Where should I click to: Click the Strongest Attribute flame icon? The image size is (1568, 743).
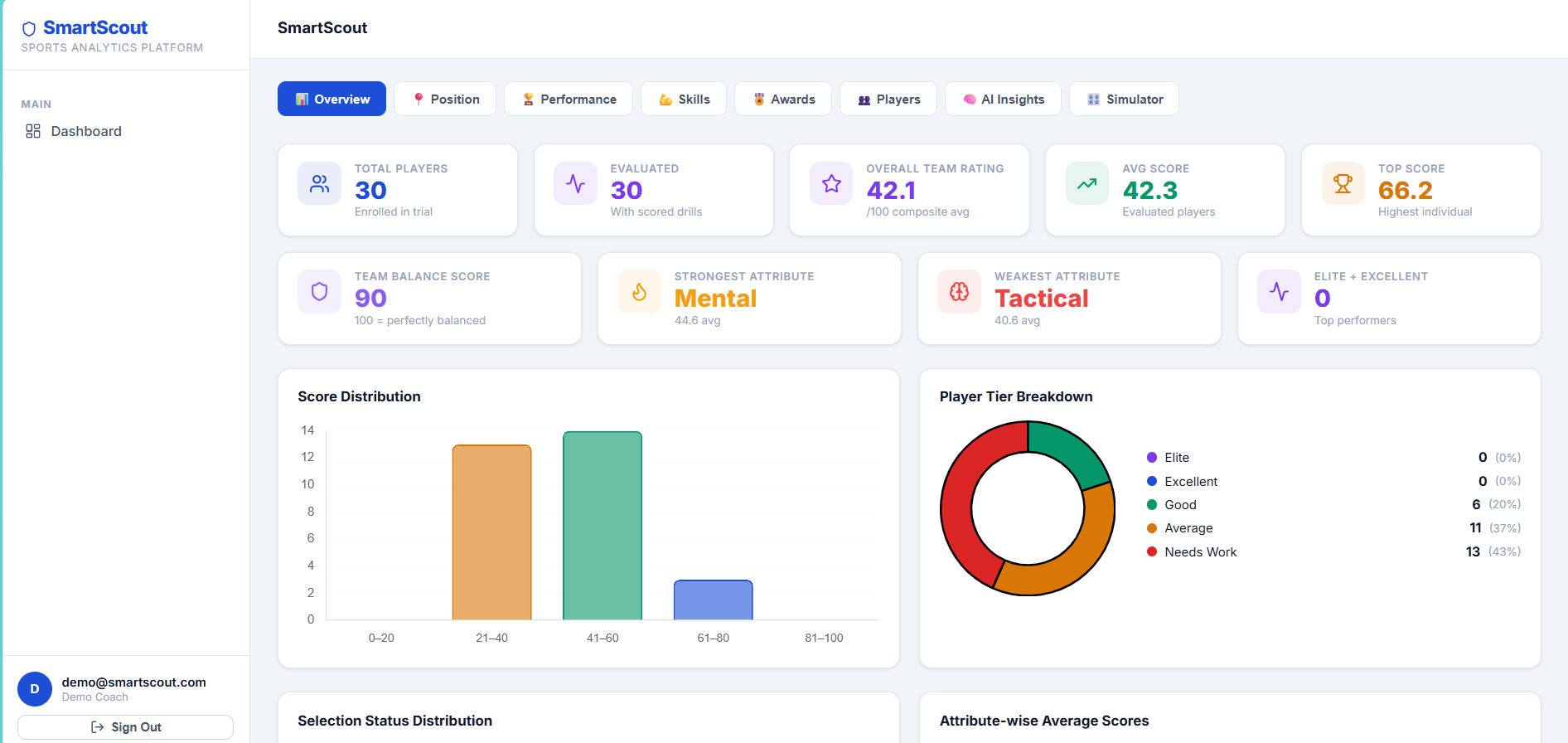[x=639, y=292]
